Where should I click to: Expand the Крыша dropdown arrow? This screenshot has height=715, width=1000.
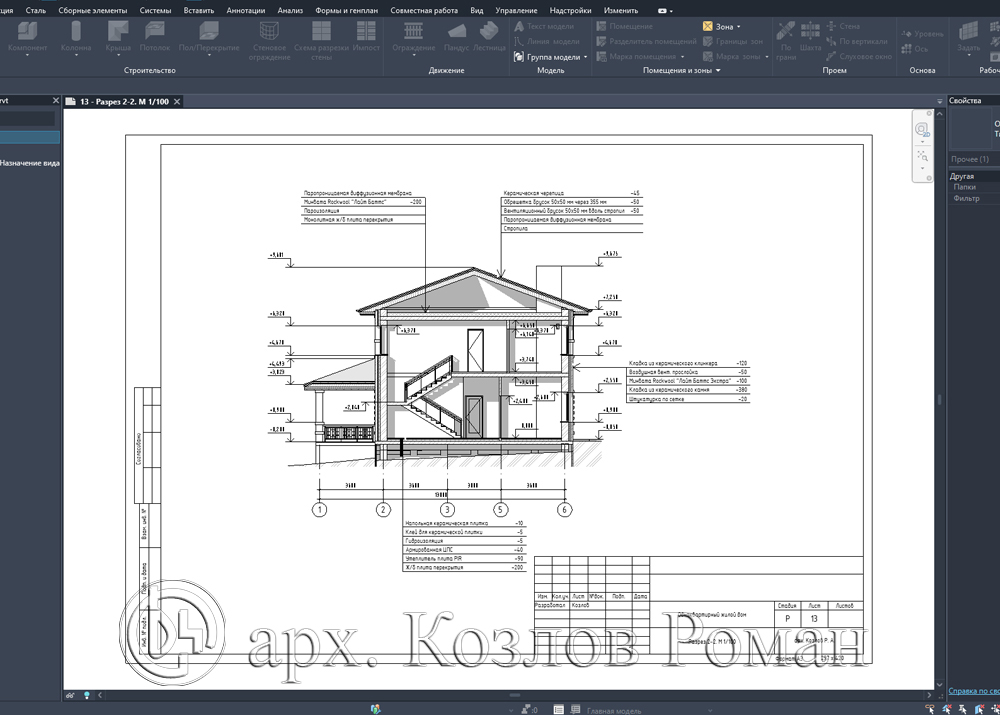point(118,56)
